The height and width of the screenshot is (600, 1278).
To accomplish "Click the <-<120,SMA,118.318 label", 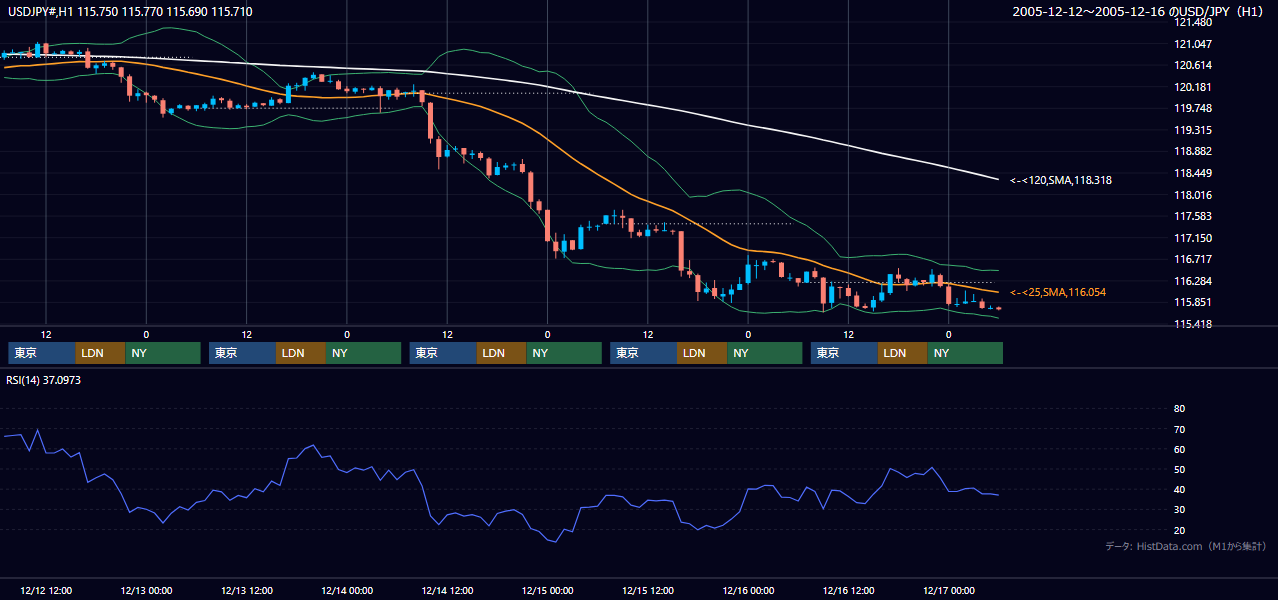I will [x=1061, y=181].
